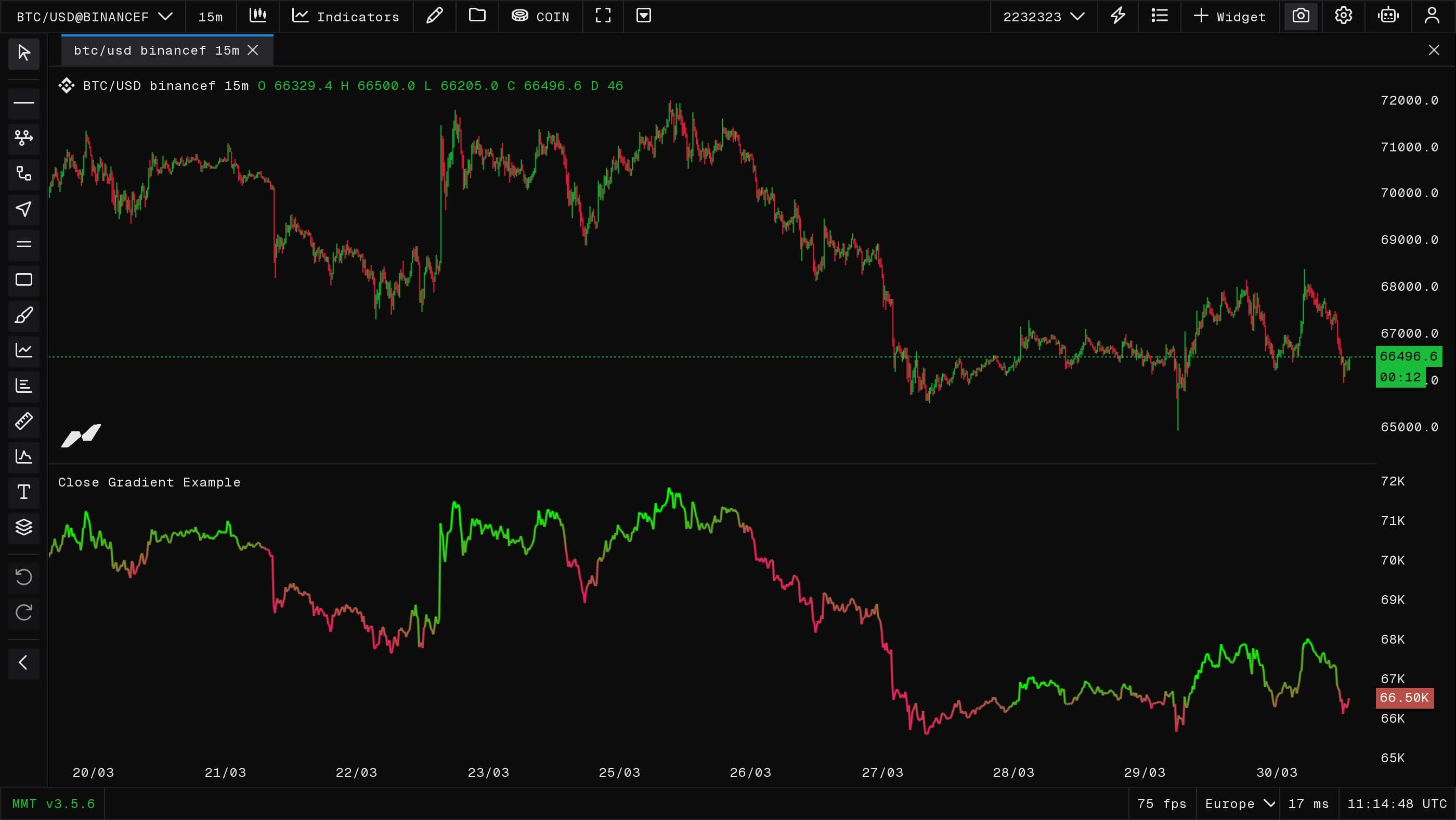1456x820 pixels.
Task: Select the horizontal line drawing tool
Action: 24,103
